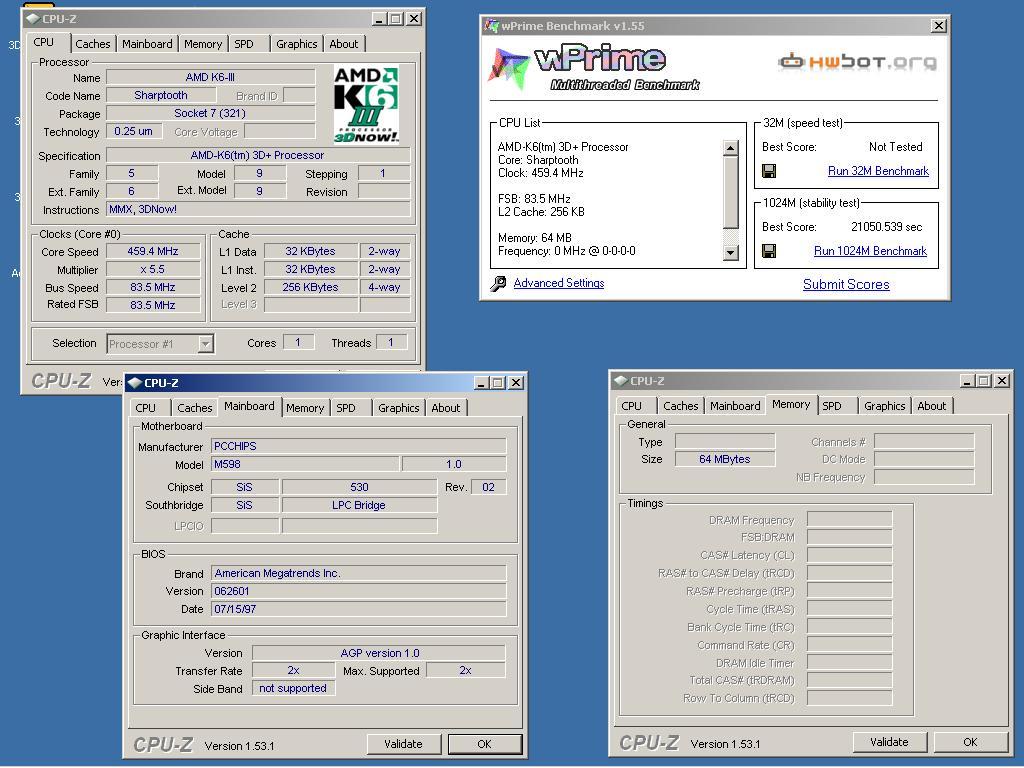The height and width of the screenshot is (768, 1024).
Task: Click the 21050.539 sec best score
Action: pyautogui.click(x=887, y=227)
